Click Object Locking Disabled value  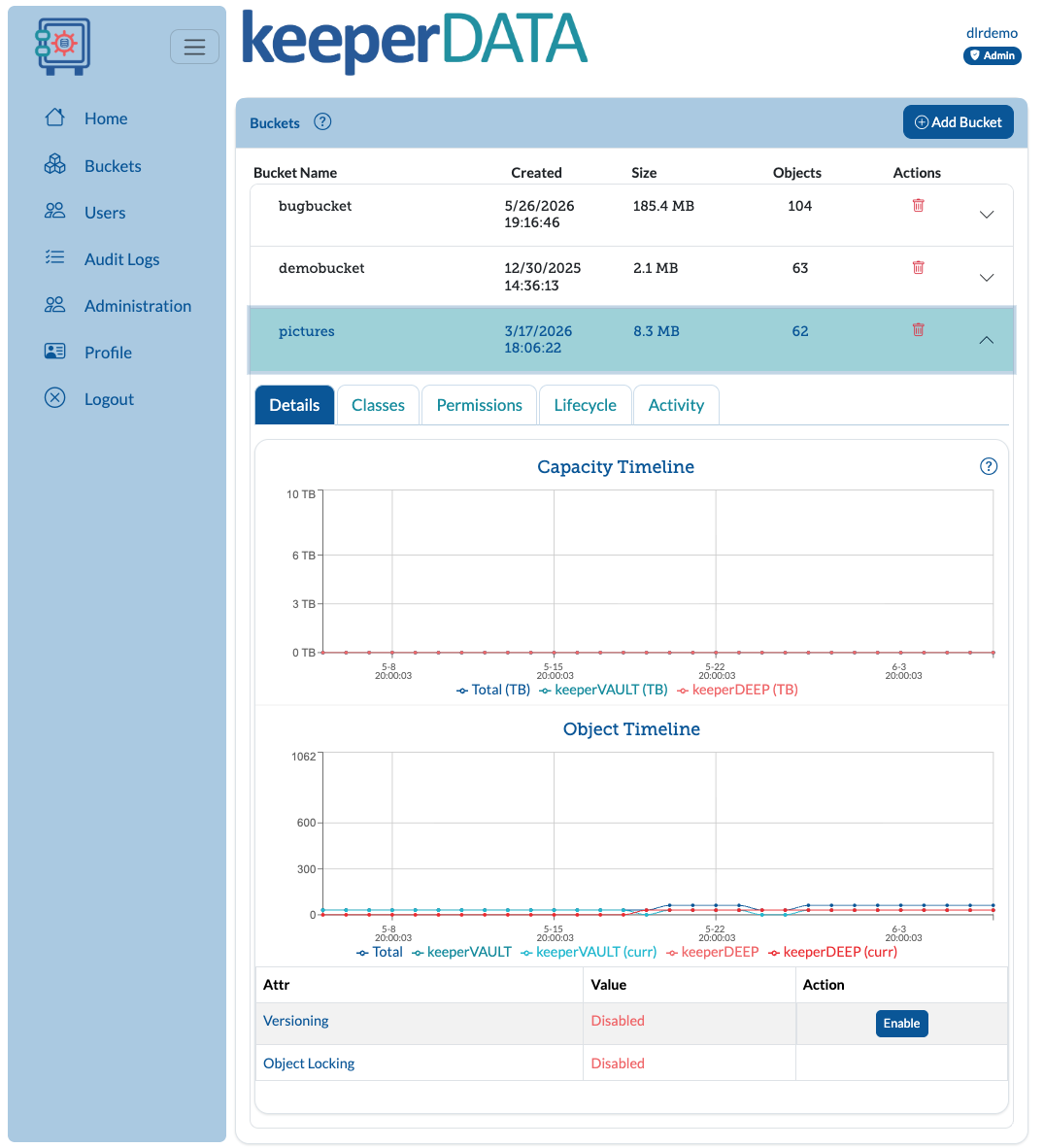[x=618, y=1064]
